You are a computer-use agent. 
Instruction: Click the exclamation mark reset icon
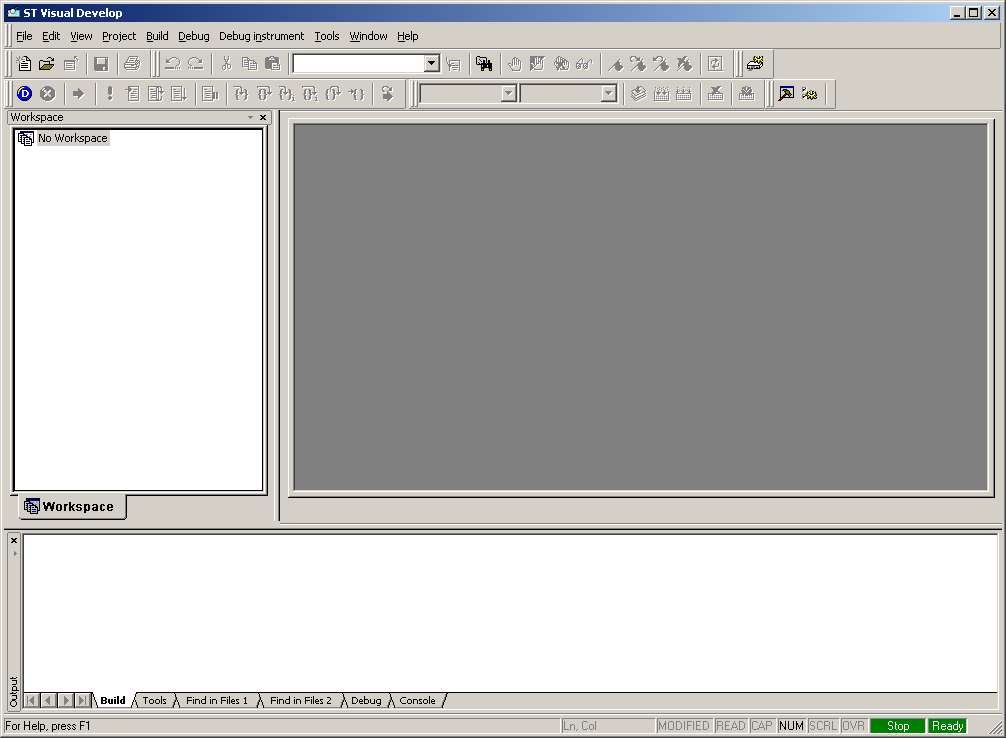[x=110, y=94]
